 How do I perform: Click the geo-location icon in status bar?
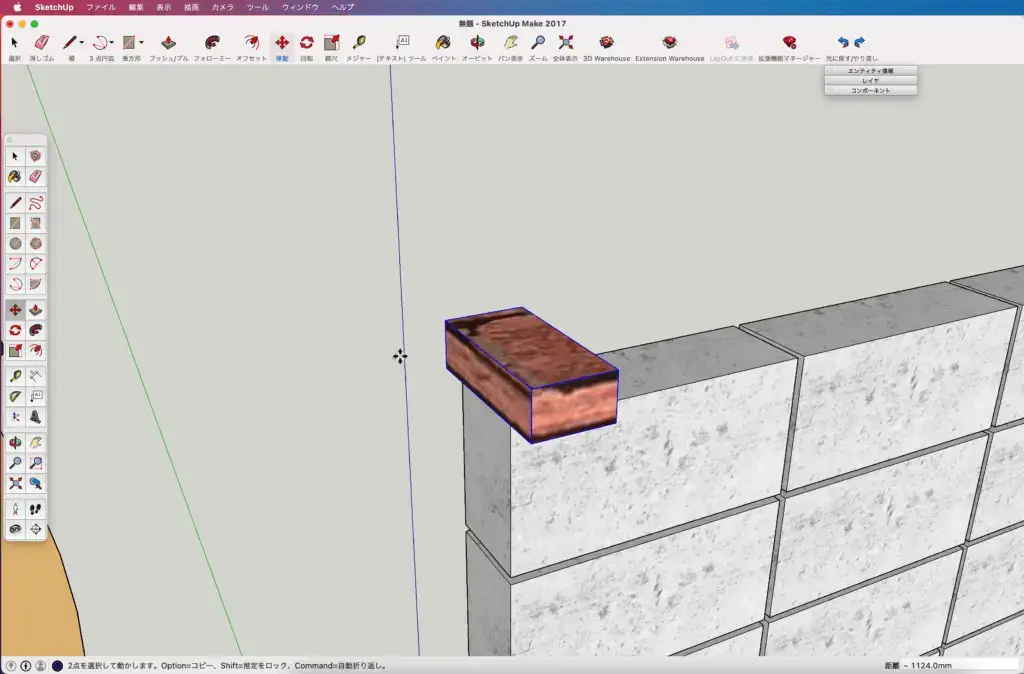[11, 666]
